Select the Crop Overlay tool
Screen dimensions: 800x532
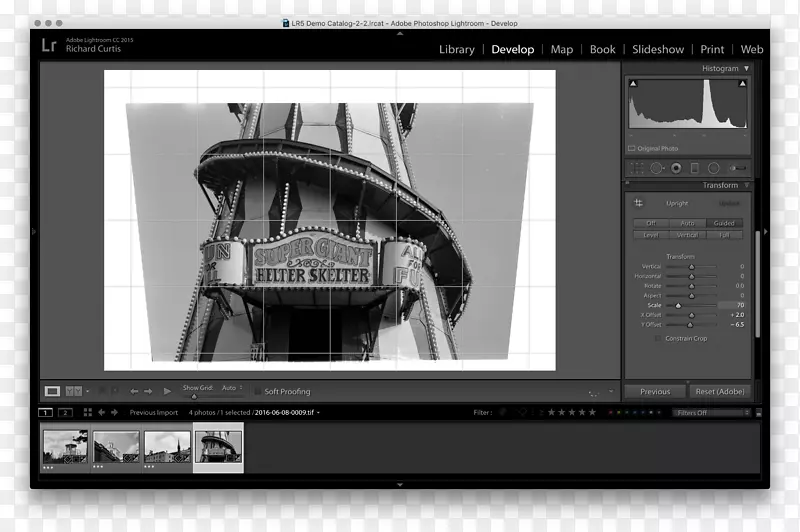coord(637,168)
